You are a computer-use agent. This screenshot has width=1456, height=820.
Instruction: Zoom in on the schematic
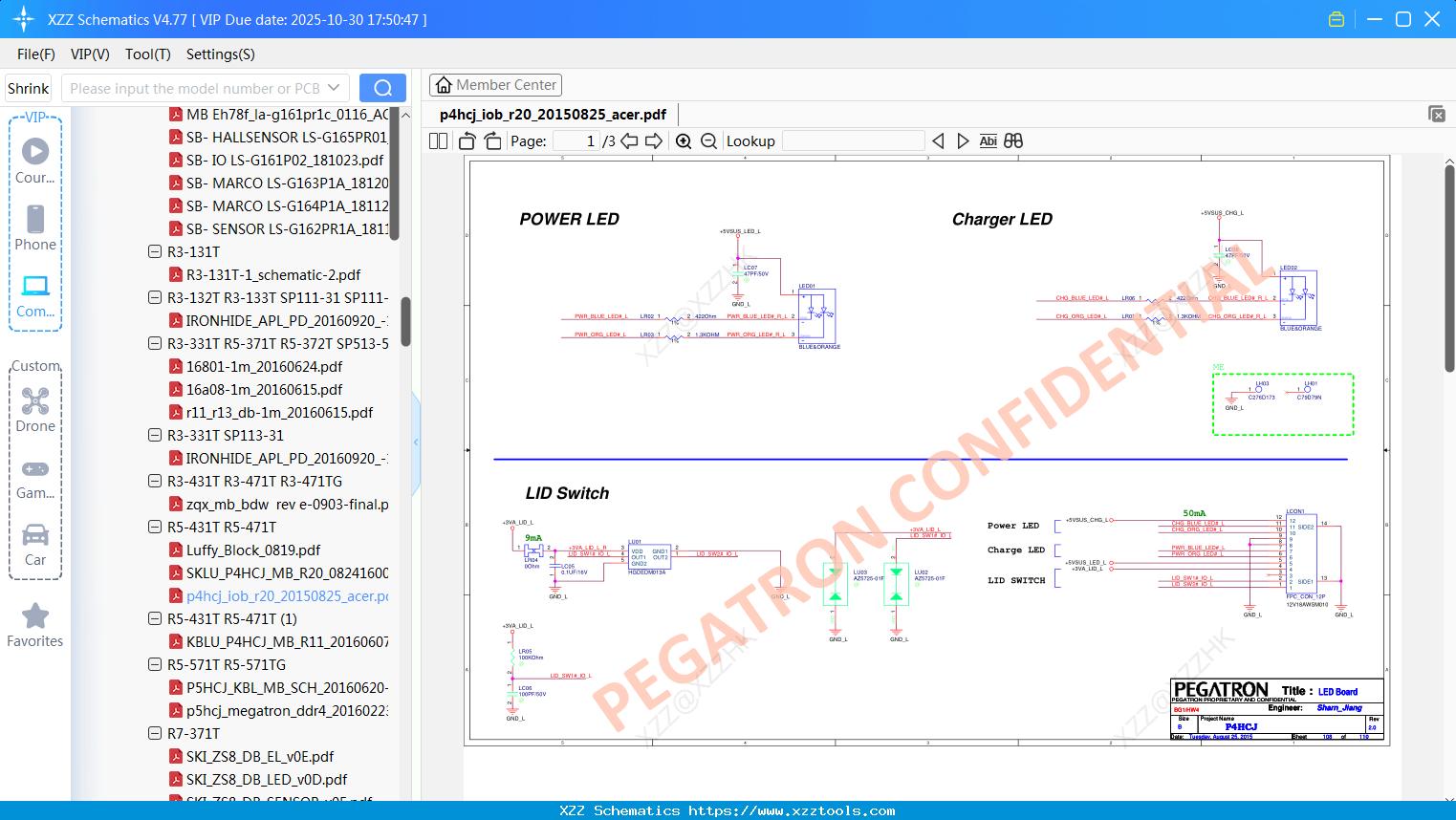(x=684, y=141)
